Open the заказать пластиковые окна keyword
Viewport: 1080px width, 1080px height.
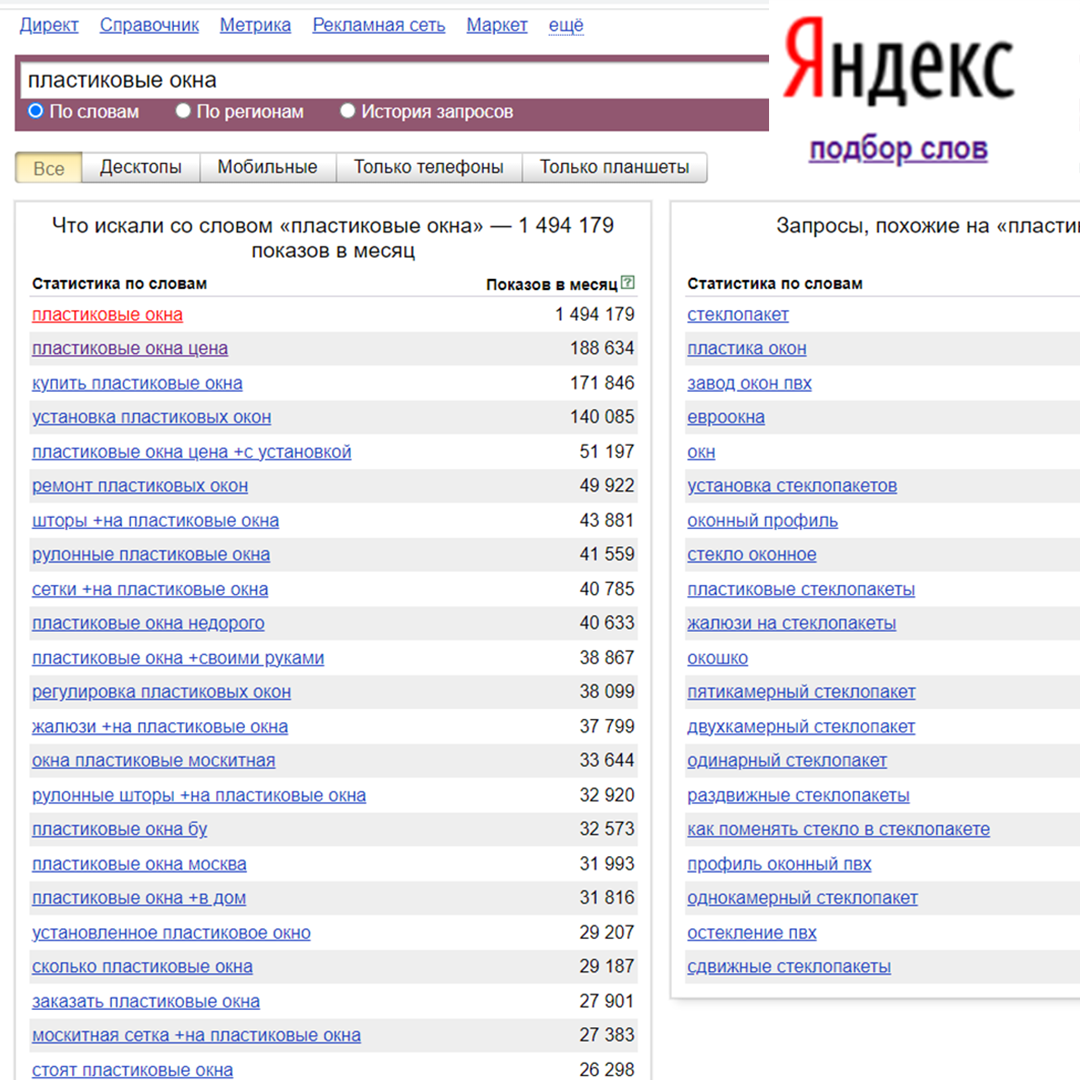coord(146,1001)
